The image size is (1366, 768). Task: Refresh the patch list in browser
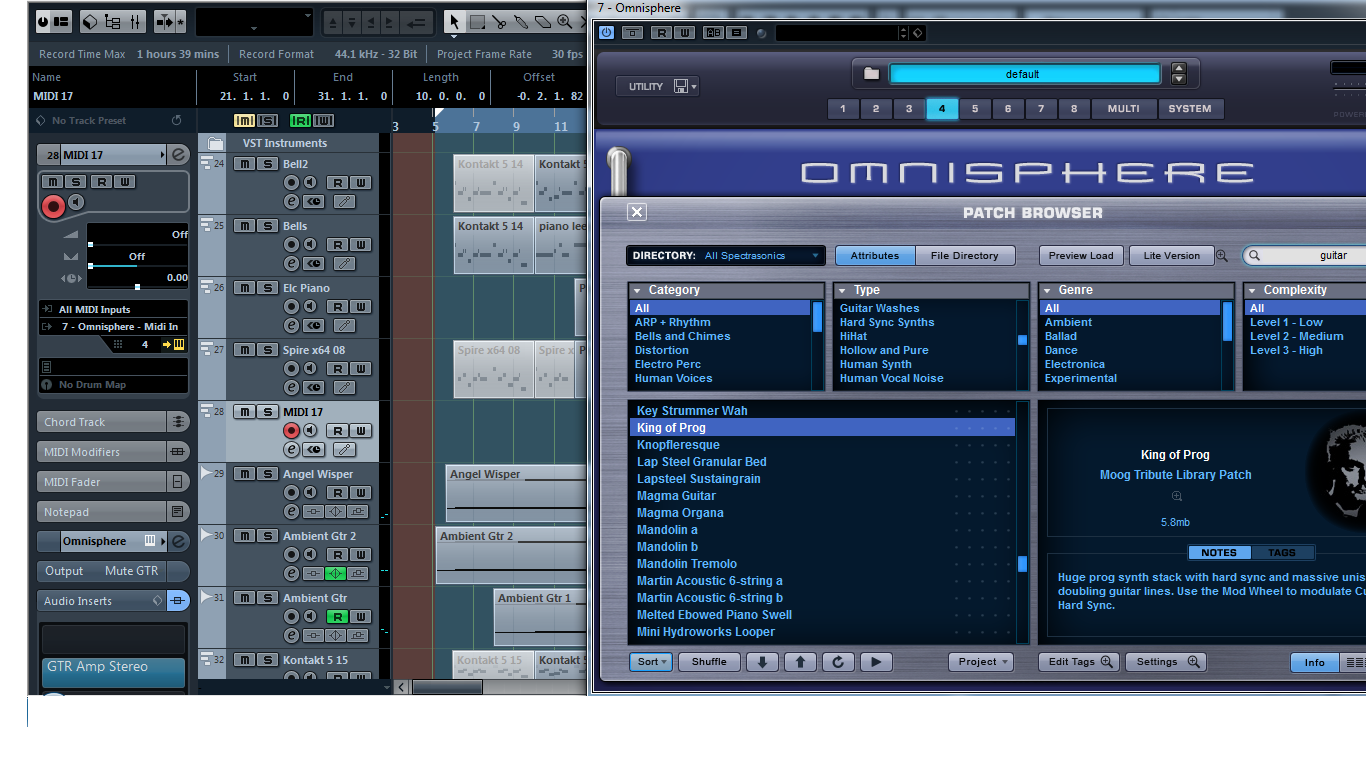(838, 662)
